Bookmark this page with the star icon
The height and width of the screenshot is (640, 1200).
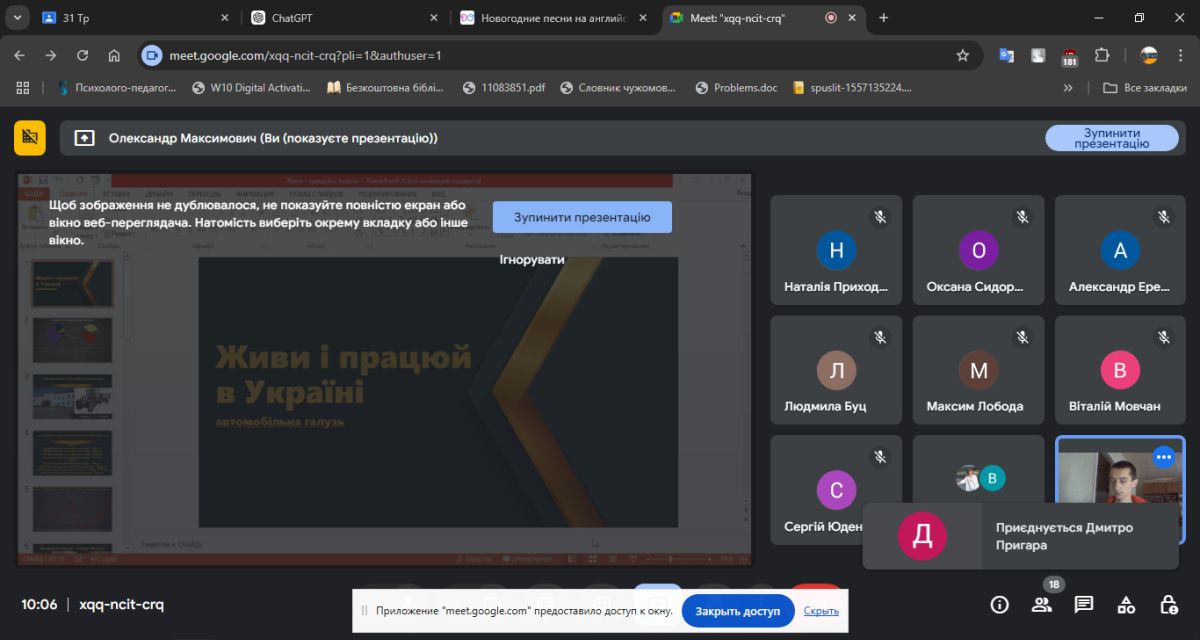coord(963,56)
